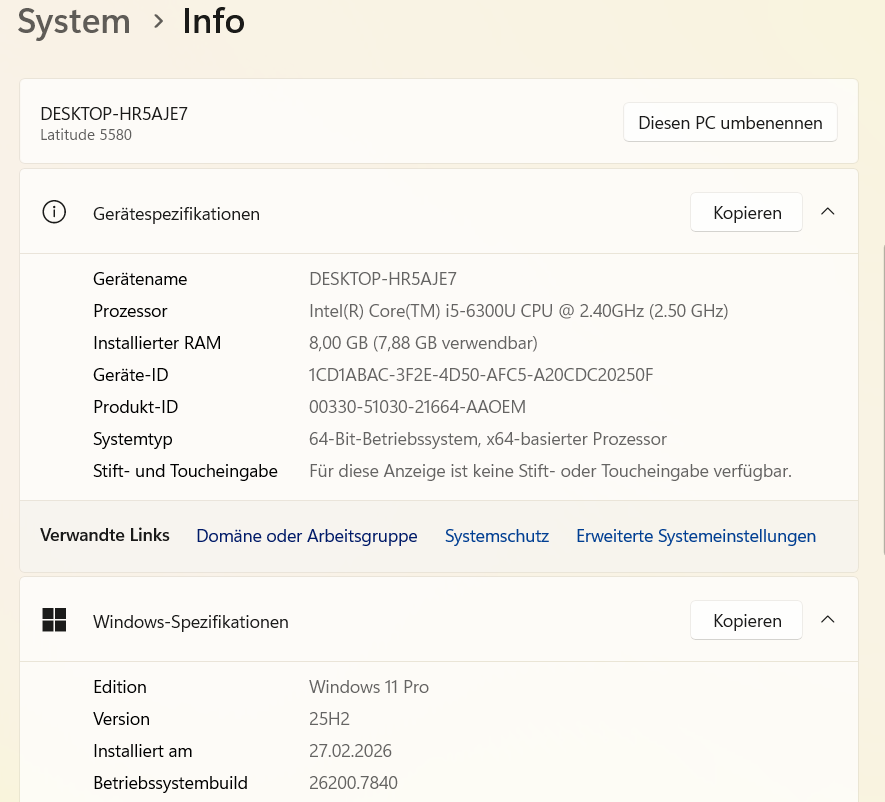Click the Prozessor label

[x=130, y=311]
